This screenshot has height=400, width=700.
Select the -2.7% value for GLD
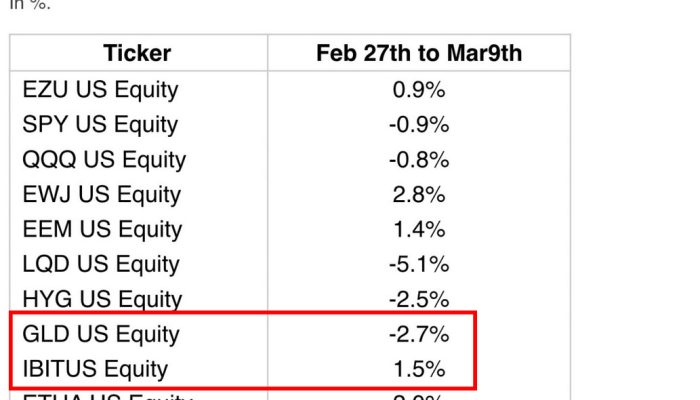click(x=419, y=334)
